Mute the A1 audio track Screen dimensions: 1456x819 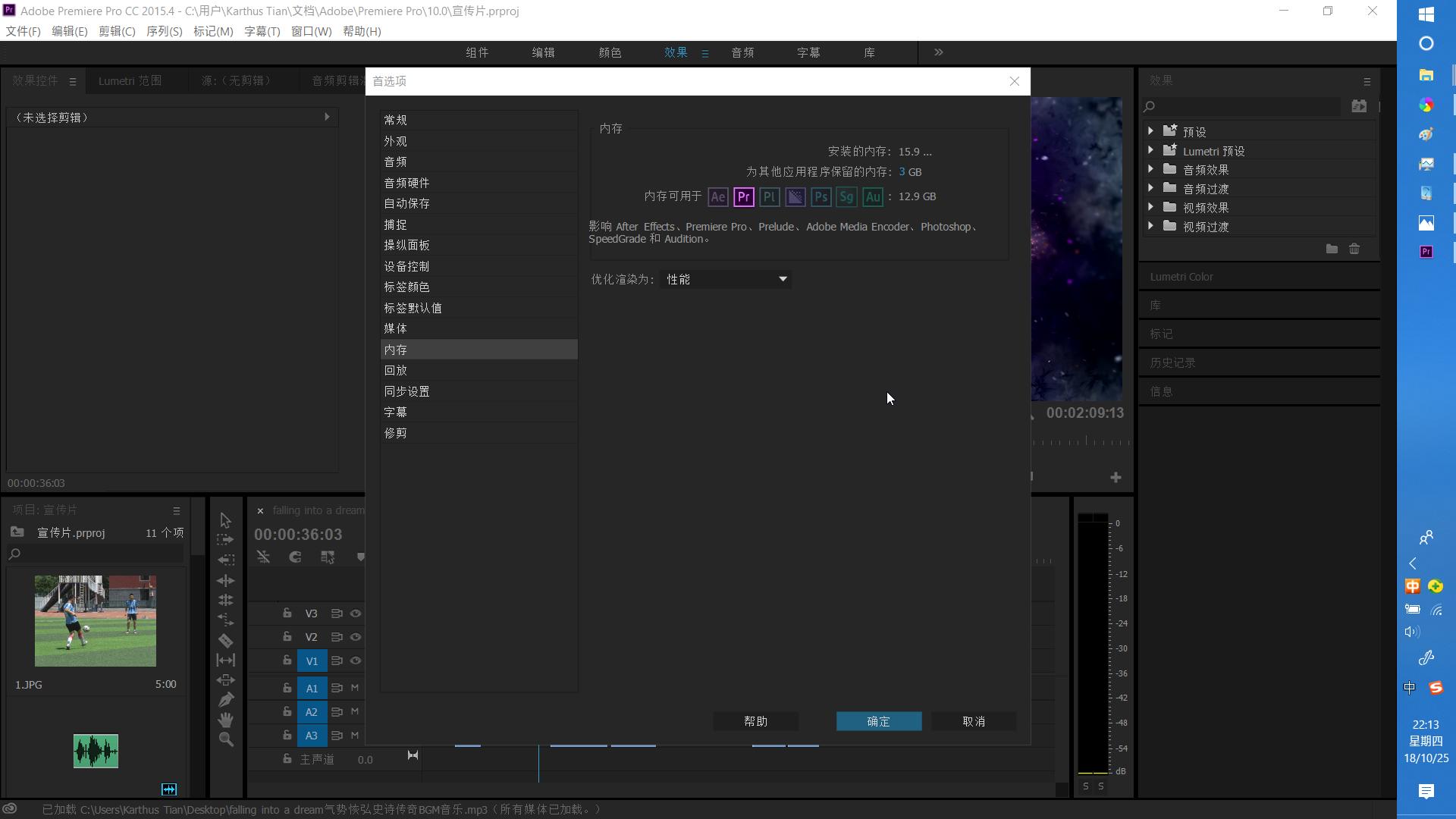click(354, 687)
